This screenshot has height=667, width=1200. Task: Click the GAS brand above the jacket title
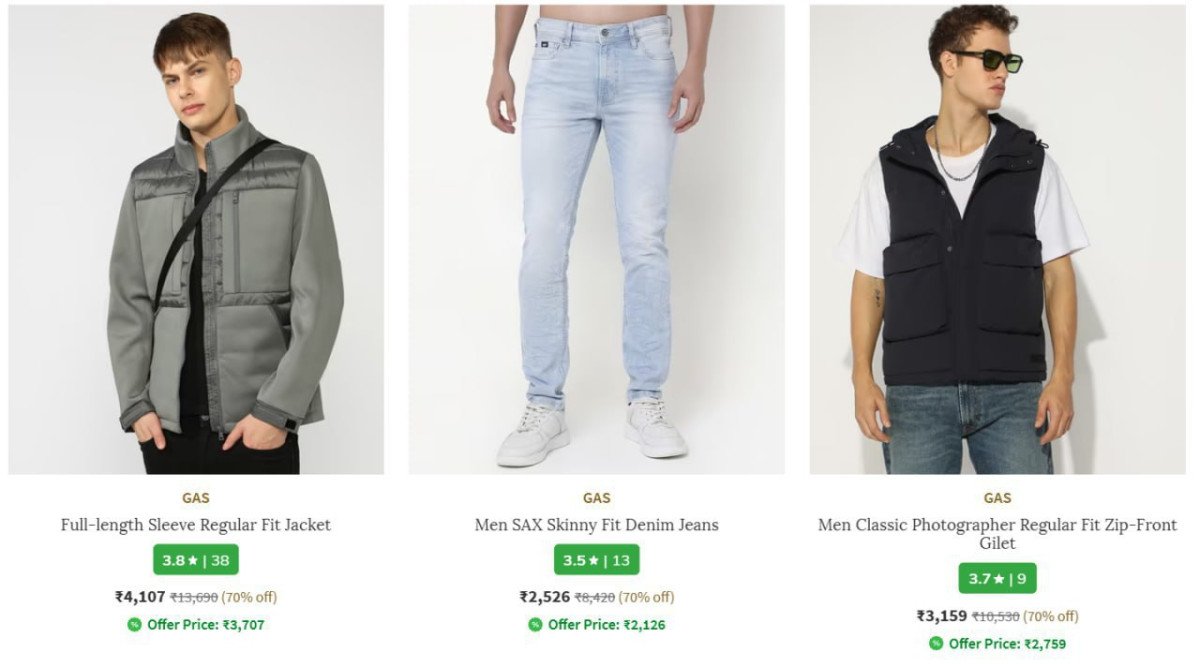196,498
